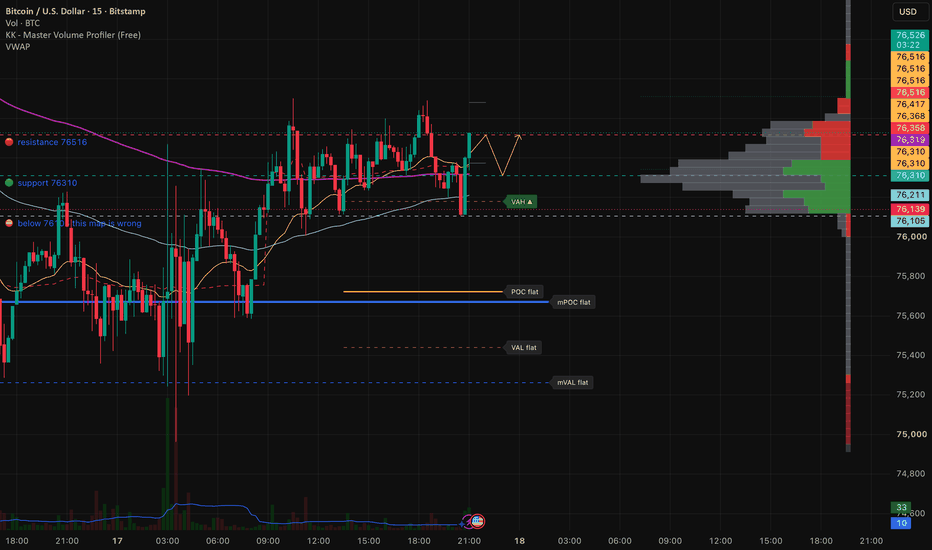Click the mVAL flat label
Viewport: 932px width, 550px height.
[x=572, y=382]
